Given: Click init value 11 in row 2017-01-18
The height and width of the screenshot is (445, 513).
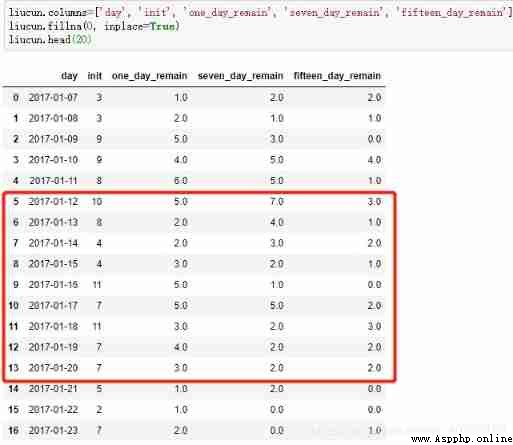Looking at the screenshot, I should coord(97,326).
